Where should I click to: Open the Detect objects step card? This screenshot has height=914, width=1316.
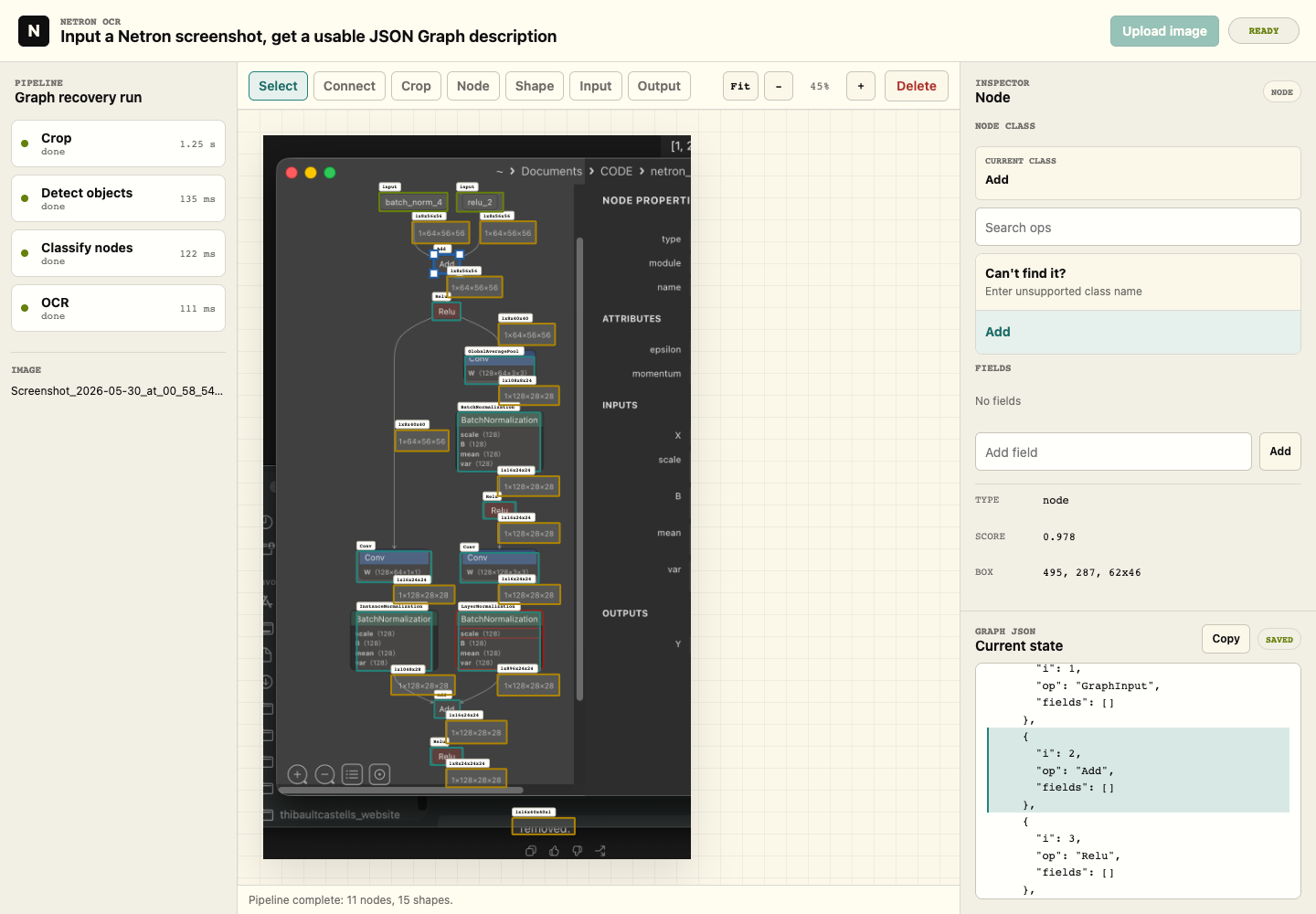(x=118, y=198)
